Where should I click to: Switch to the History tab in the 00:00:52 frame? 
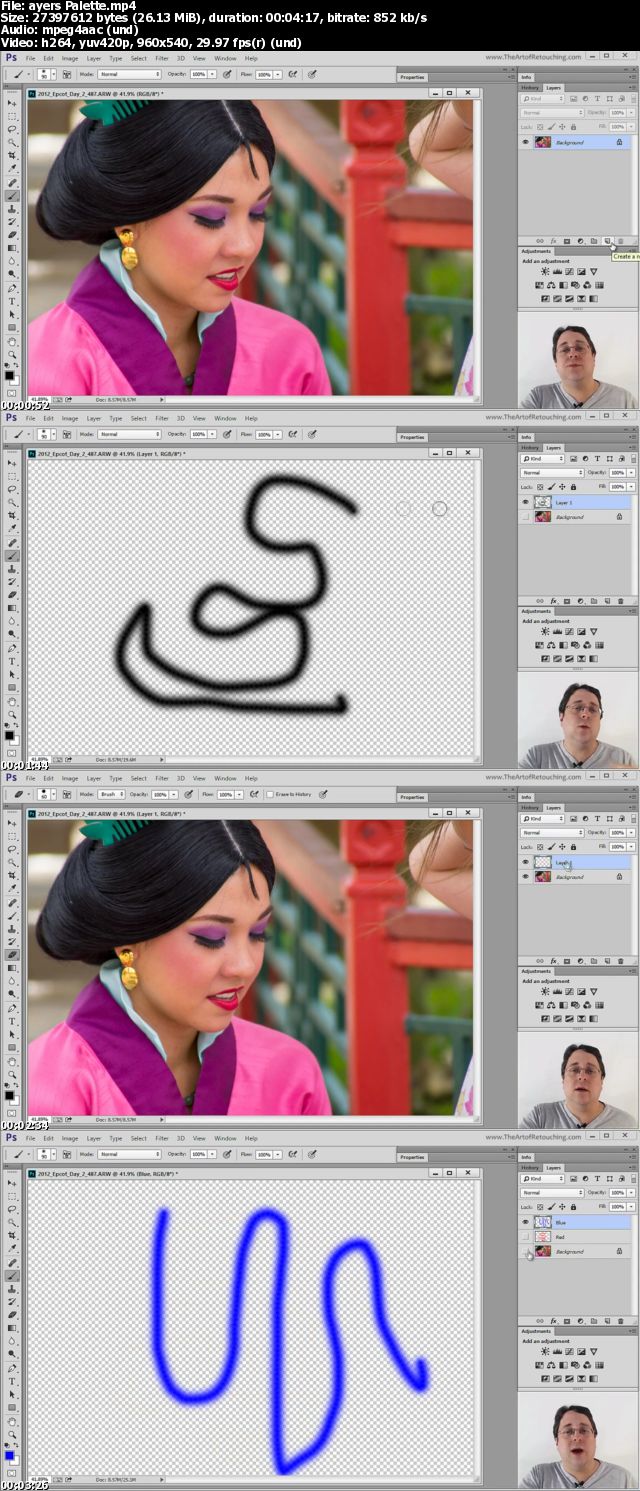530,88
